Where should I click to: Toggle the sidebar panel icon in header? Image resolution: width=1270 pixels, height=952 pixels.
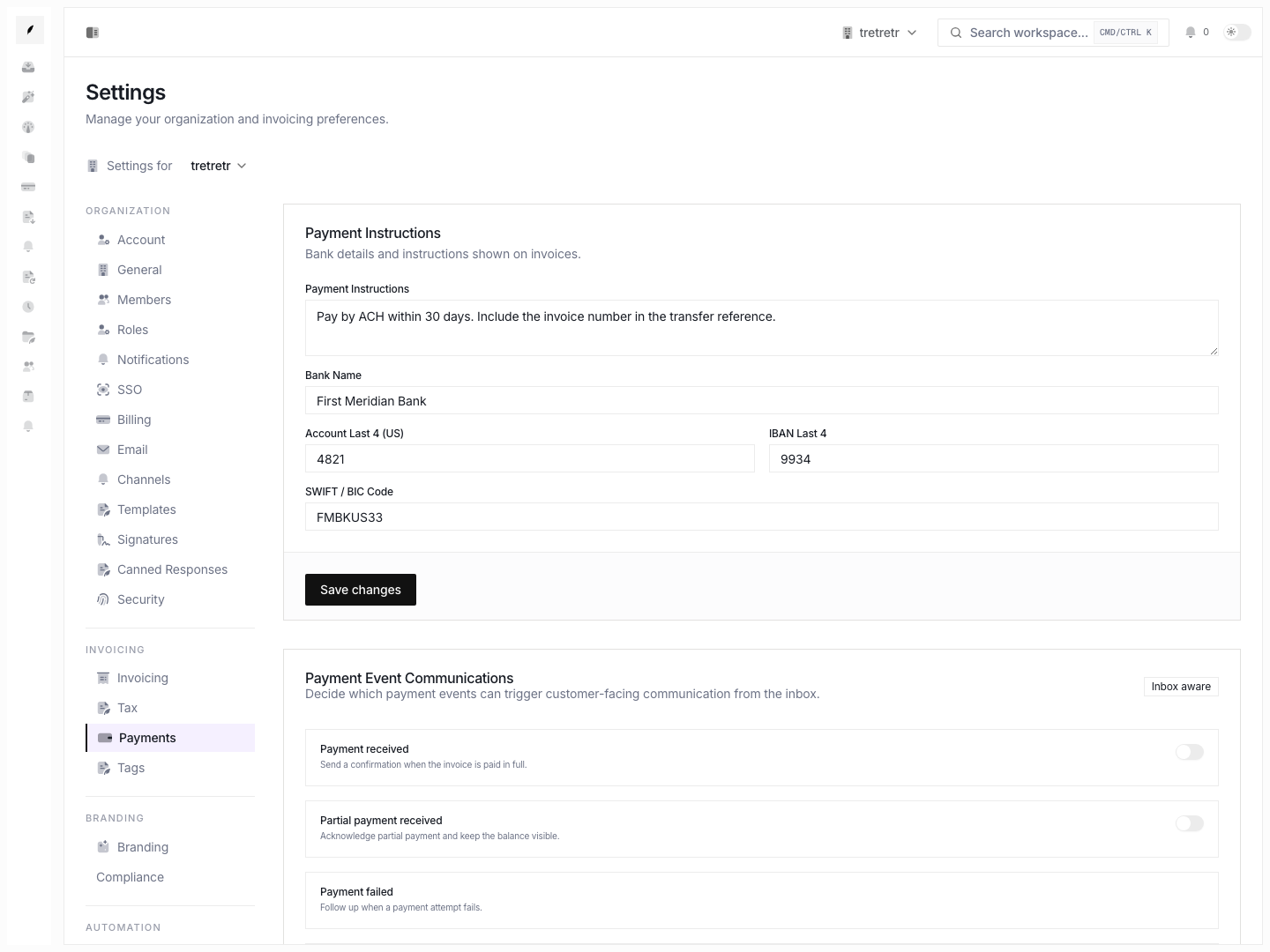(93, 33)
